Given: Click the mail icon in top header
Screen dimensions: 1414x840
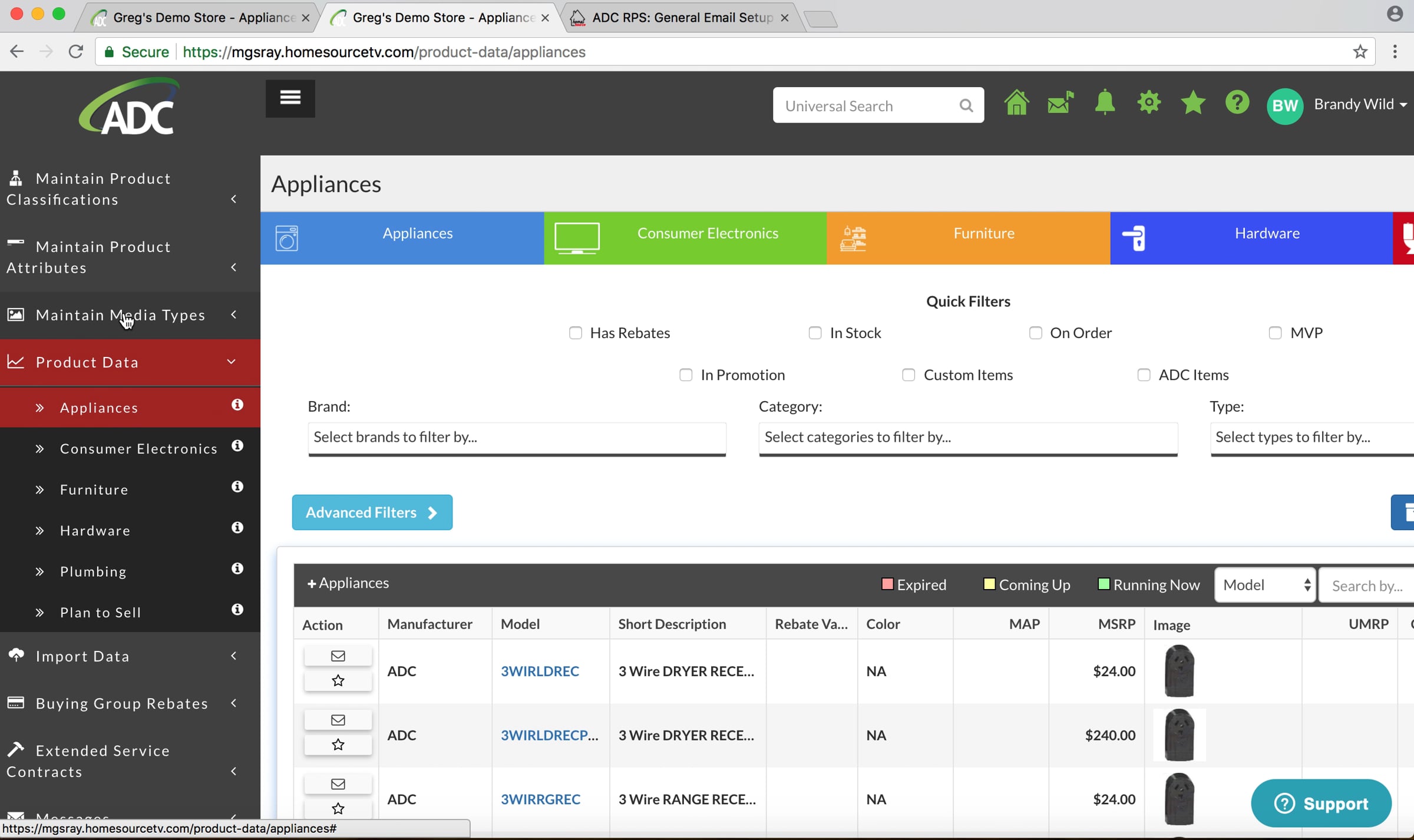Looking at the screenshot, I should coord(1060,104).
